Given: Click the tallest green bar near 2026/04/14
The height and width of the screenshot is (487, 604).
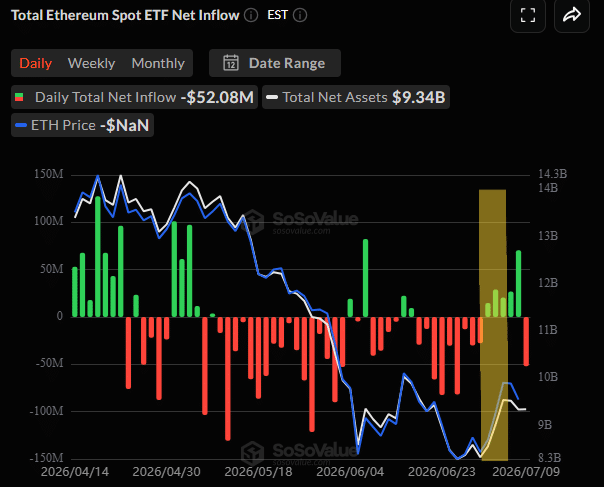Looking at the screenshot, I should coord(98,257).
